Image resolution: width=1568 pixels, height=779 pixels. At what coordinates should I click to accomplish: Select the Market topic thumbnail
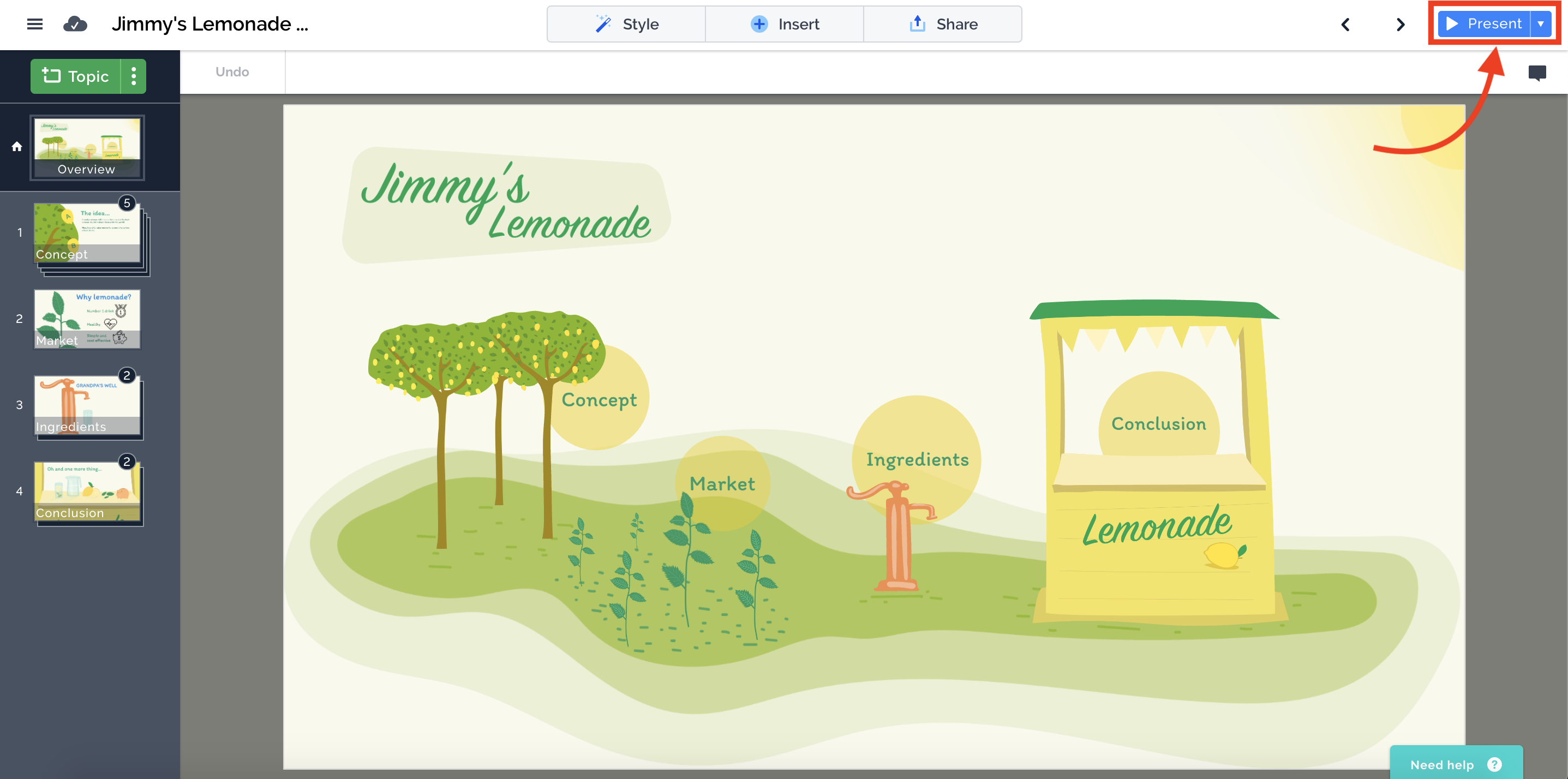[x=87, y=320]
